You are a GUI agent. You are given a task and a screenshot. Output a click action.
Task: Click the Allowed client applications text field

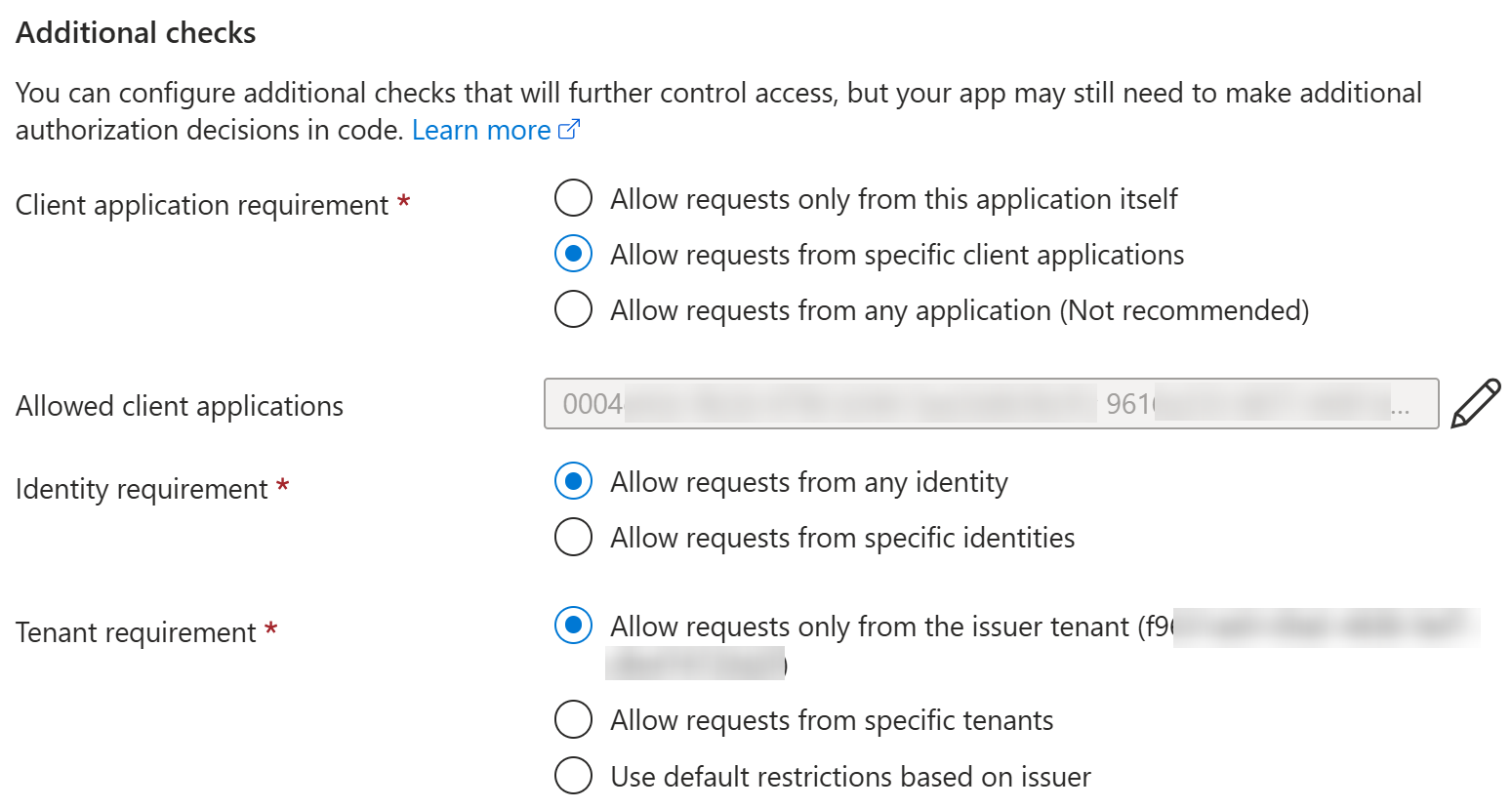point(991,404)
